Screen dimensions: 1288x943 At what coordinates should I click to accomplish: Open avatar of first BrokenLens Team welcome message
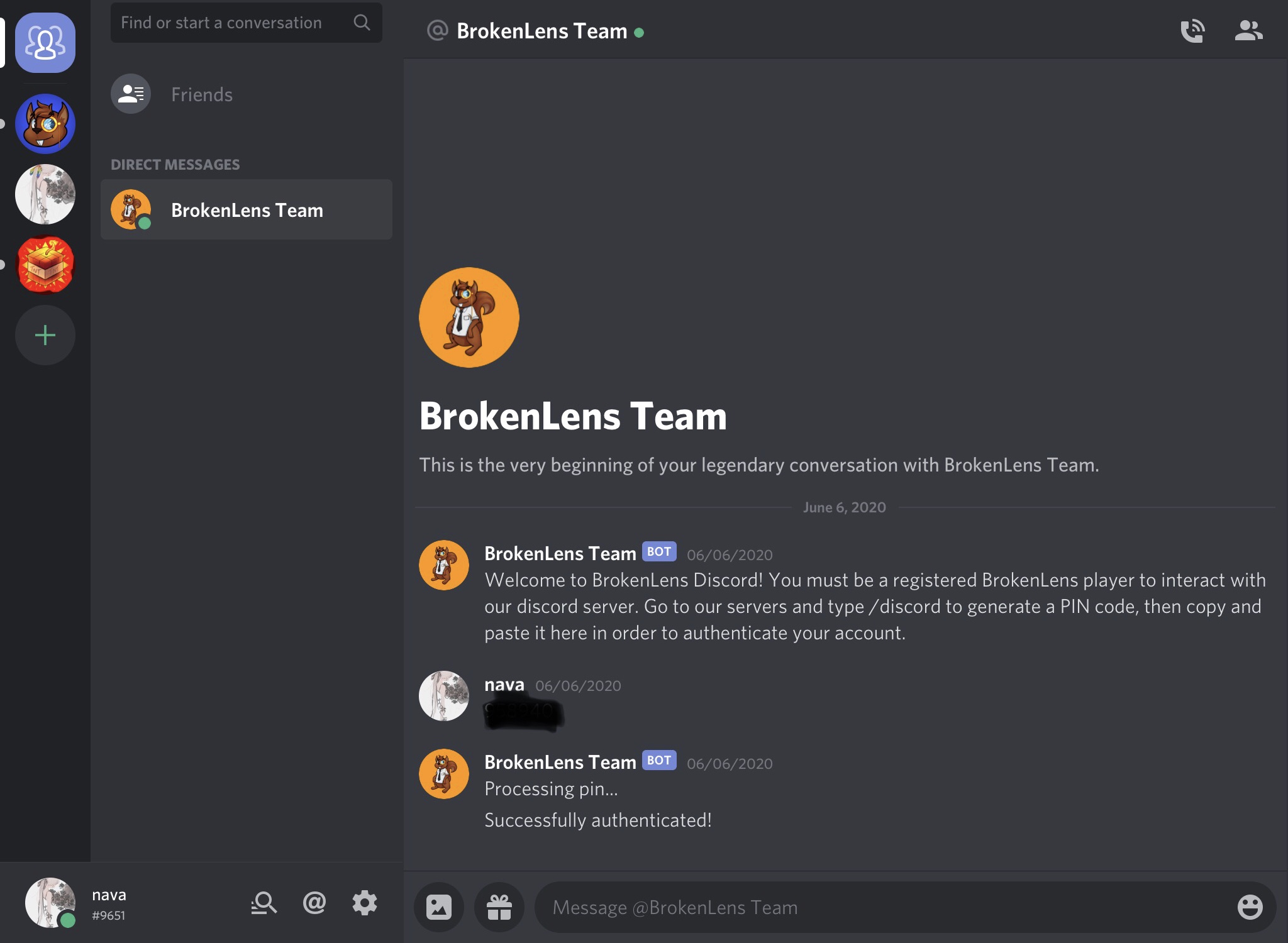tap(444, 565)
